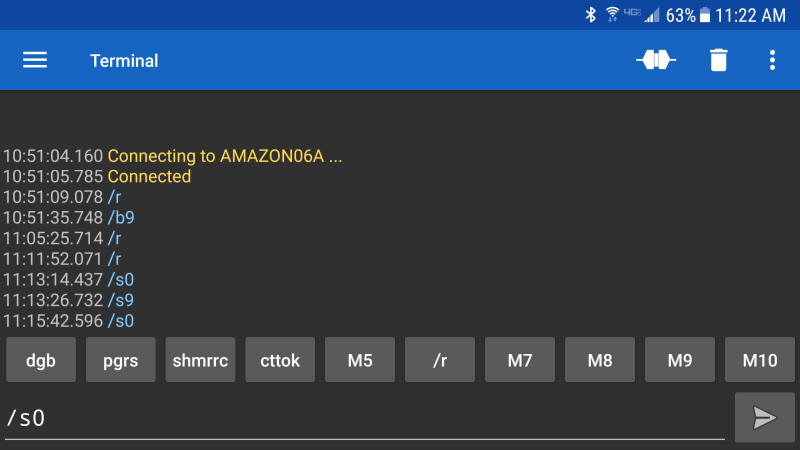Run the shmrrc macro
The image size is (800, 450).
pyautogui.click(x=201, y=360)
